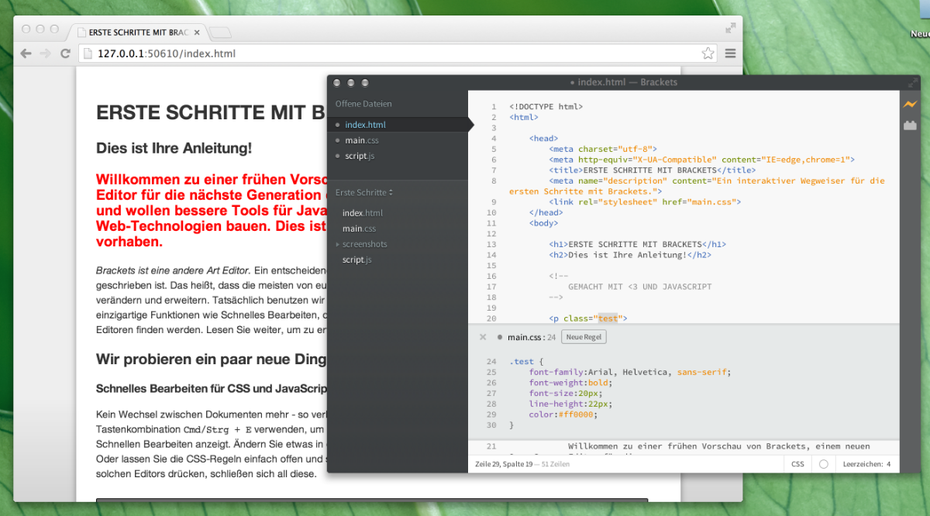Click the Chrome forward arrow
This screenshot has height=516, width=930.
(46, 53)
